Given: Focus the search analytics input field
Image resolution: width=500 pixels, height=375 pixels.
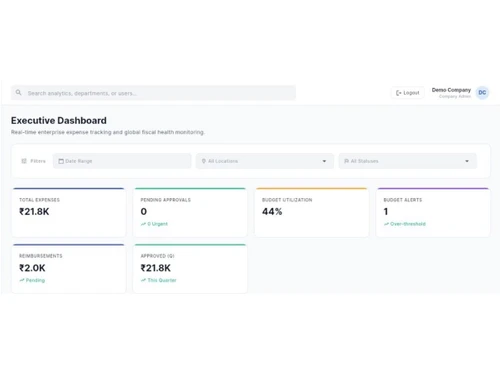Looking at the screenshot, I should 153,93.
